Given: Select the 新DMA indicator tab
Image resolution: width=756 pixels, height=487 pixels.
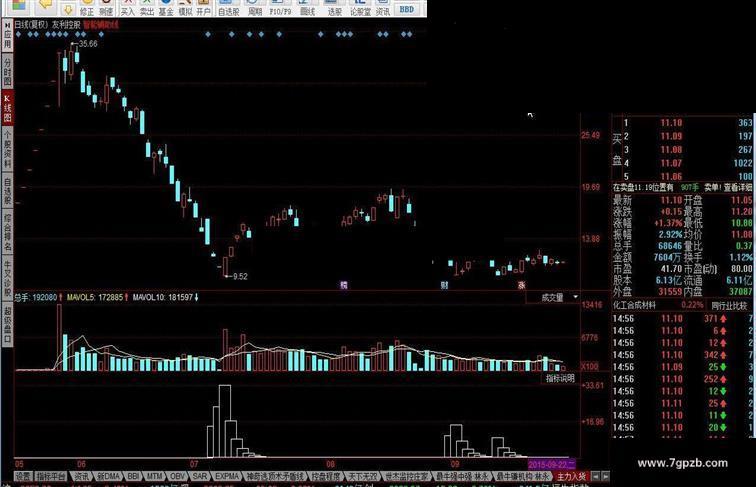Looking at the screenshot, I should (x=108, y=476).
